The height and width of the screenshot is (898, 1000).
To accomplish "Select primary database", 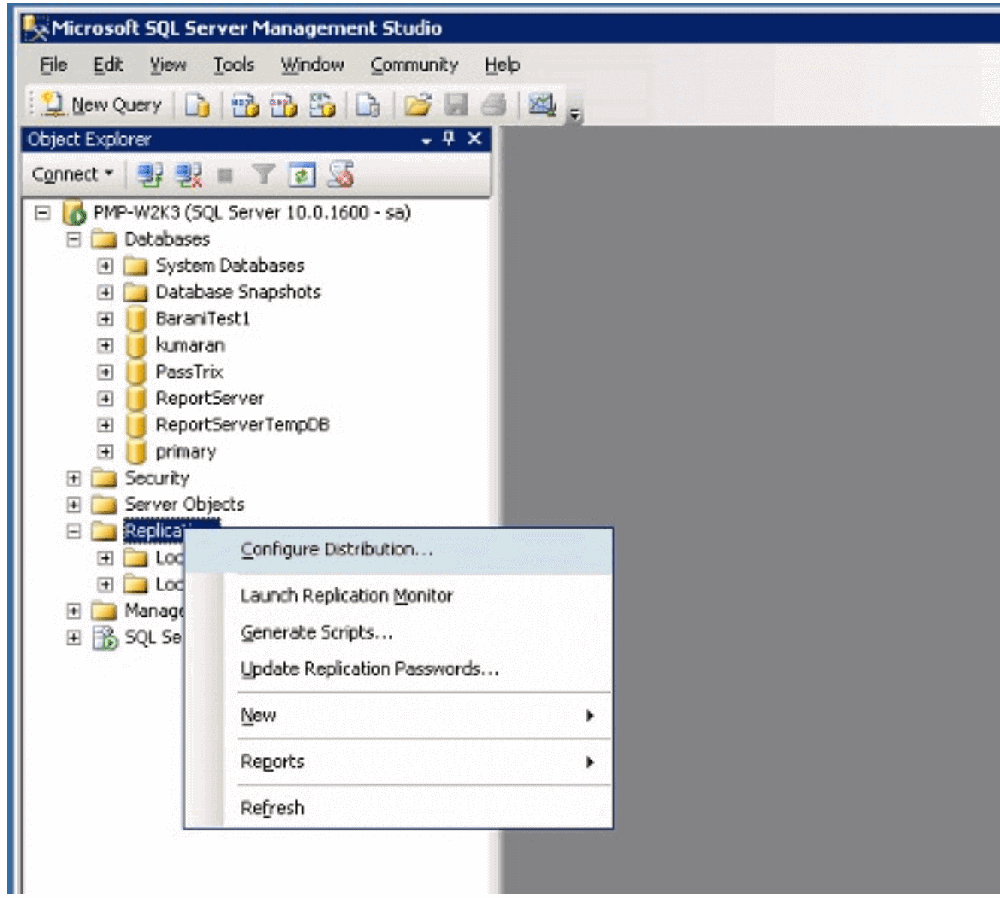I will [186, 452].
